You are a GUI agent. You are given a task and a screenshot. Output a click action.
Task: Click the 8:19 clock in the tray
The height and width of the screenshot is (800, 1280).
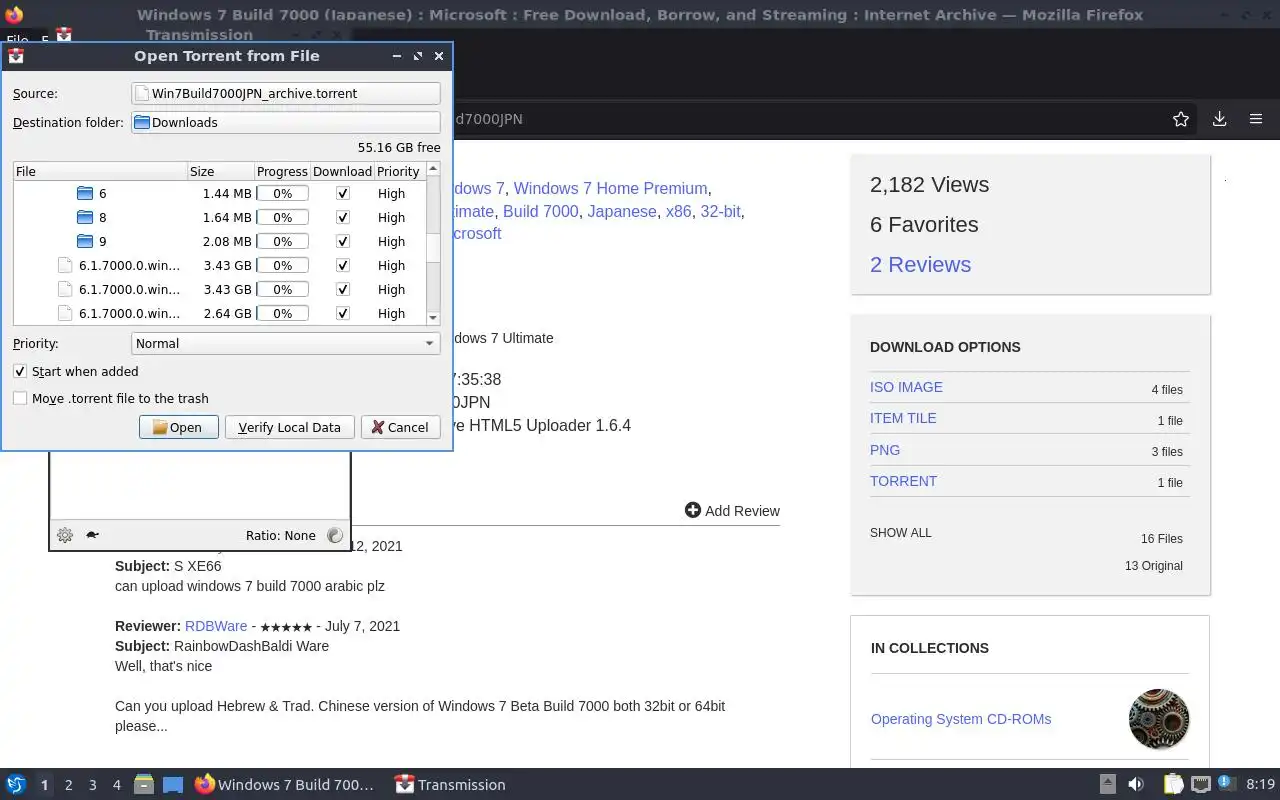pos(1261,785)
